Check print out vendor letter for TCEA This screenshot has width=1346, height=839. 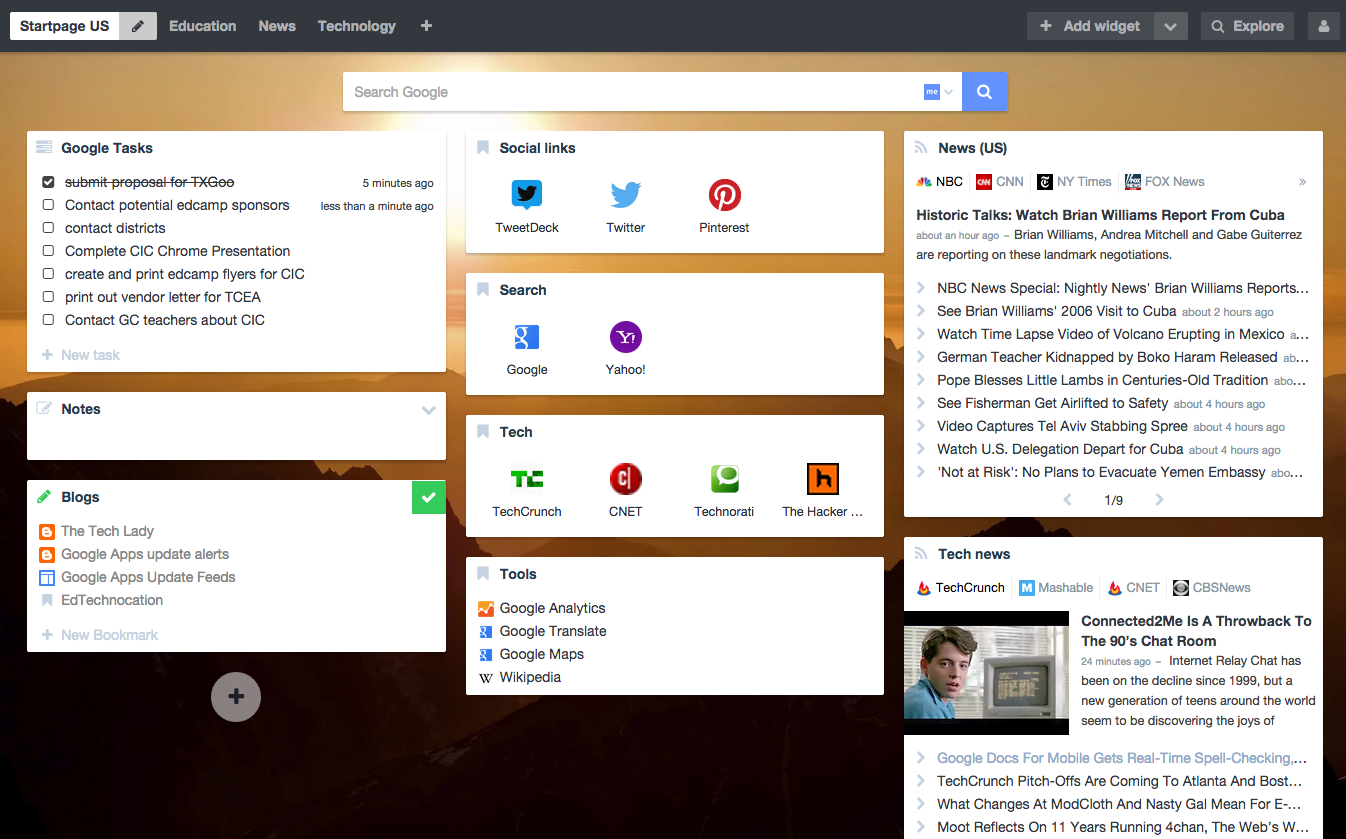pos(48,297)
